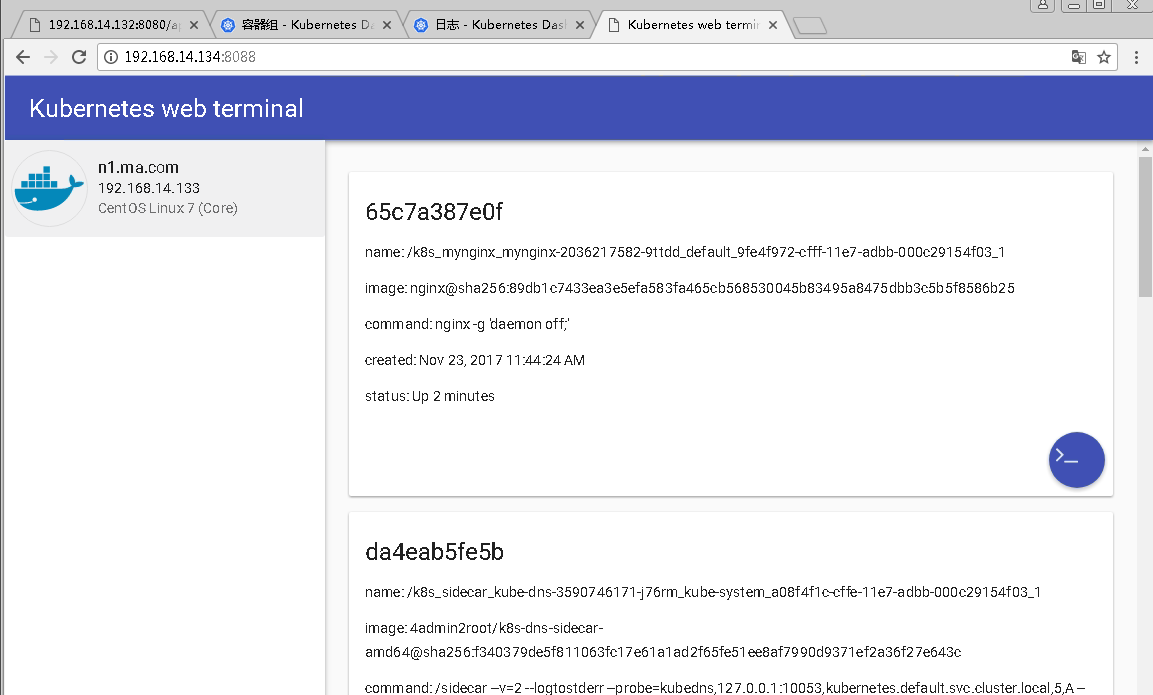Click the /sidecar command line text
Viewport: 1153px width, 695px height.
724,688
